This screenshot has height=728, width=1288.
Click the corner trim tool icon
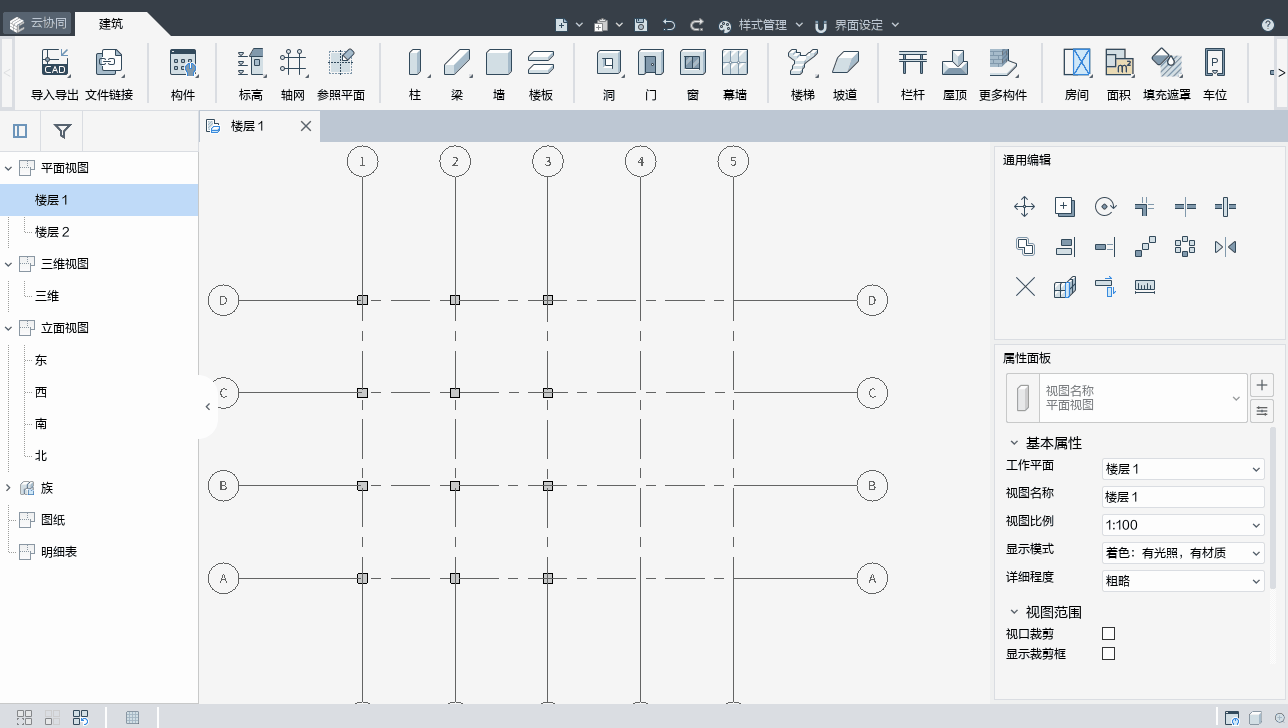(x=1145, y=207)
